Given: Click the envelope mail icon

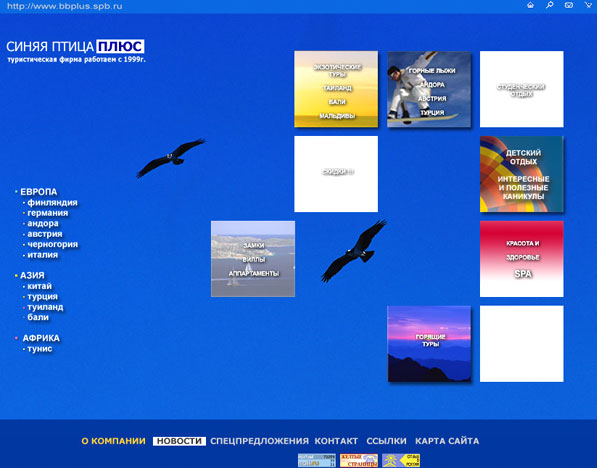Looking at the screenshot, I should click(568, 5).
